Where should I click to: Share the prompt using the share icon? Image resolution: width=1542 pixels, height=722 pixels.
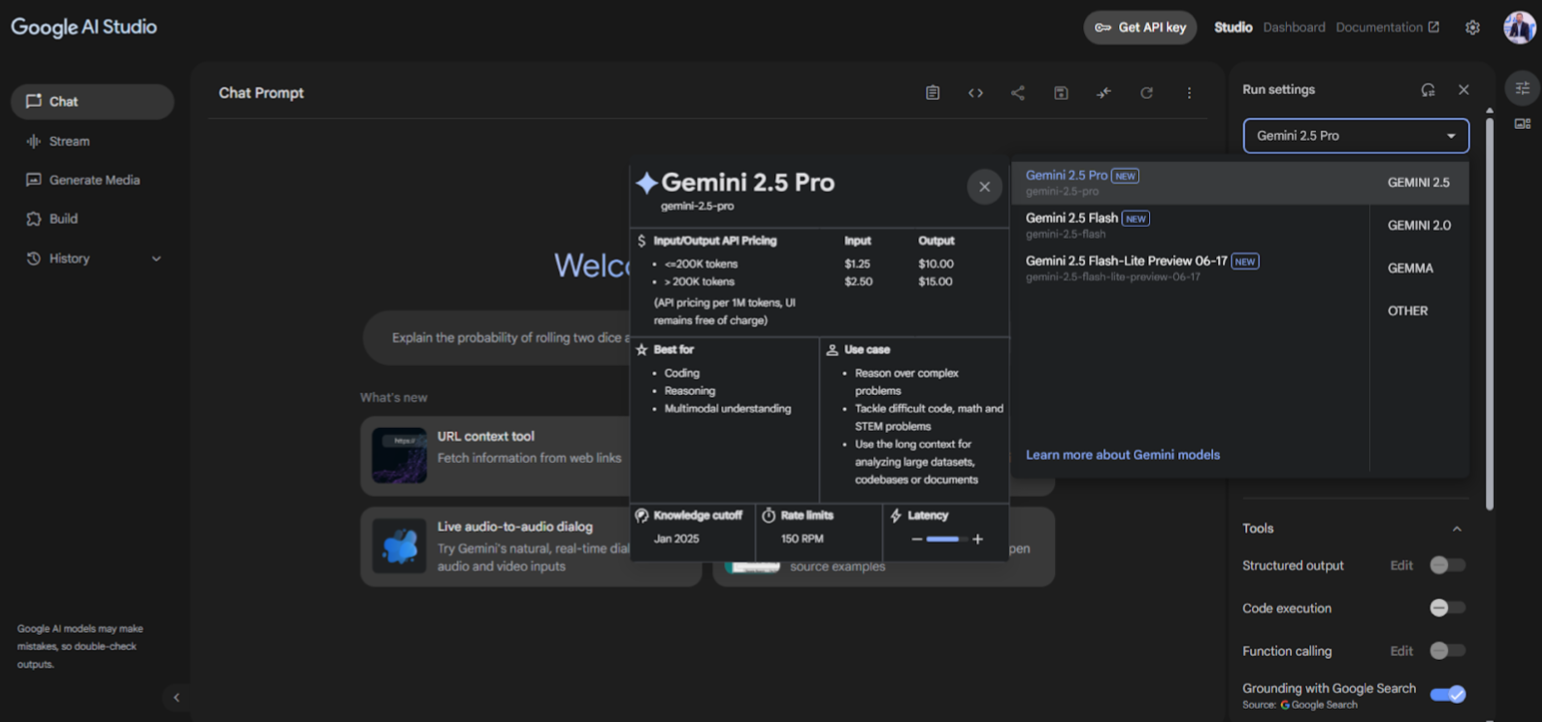click(x=1017, y=93)
